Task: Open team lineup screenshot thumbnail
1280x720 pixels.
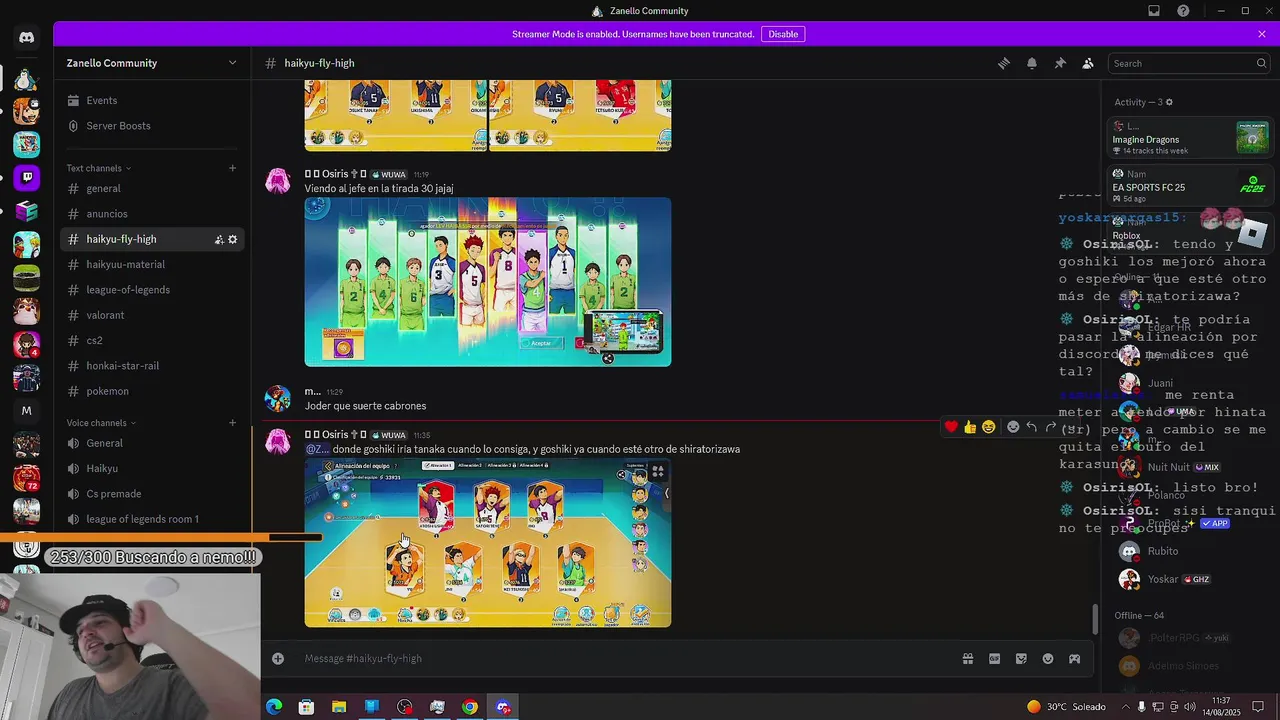Action: pos(488,543)
